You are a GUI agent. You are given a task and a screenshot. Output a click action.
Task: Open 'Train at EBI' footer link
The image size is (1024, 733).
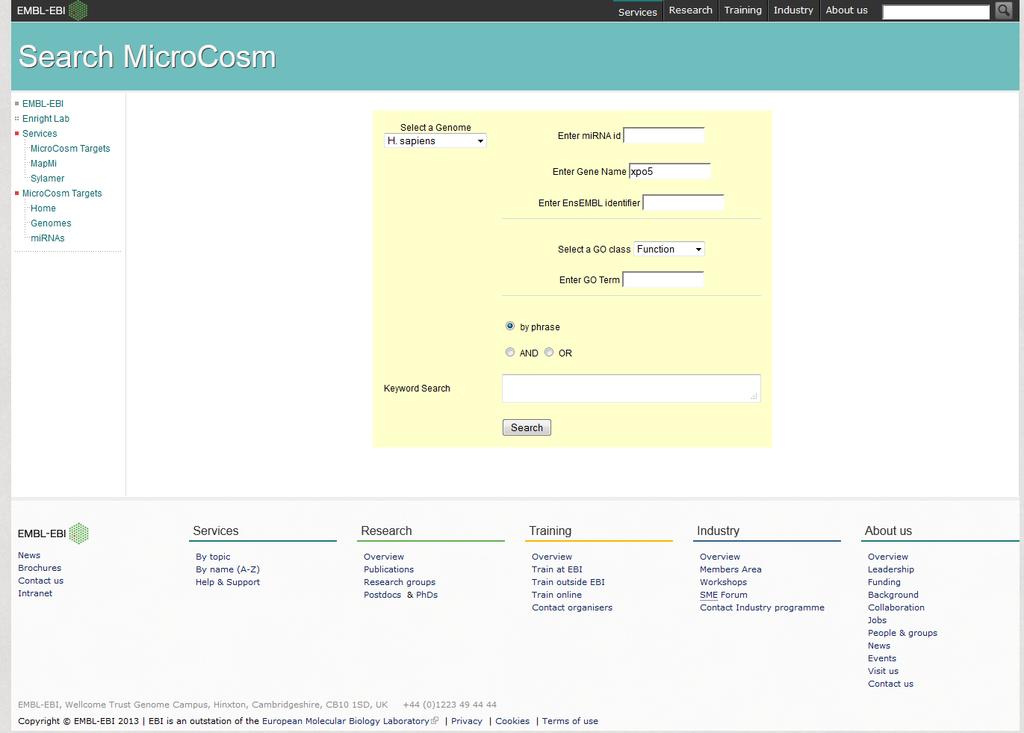pyautogui.click(x=556, y=569)
